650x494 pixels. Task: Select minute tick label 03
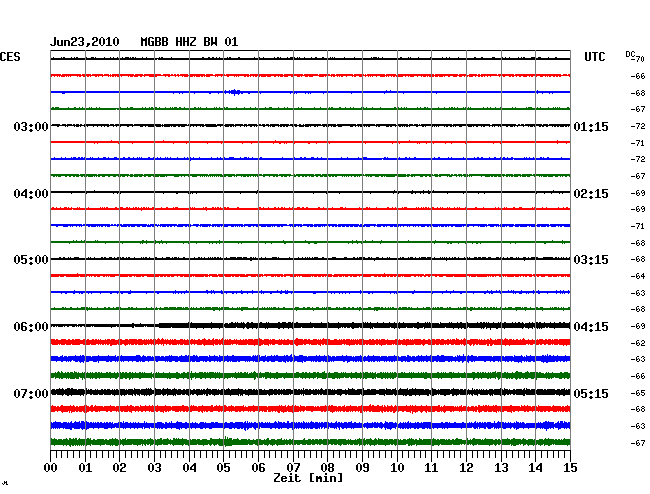coord(155,467)
